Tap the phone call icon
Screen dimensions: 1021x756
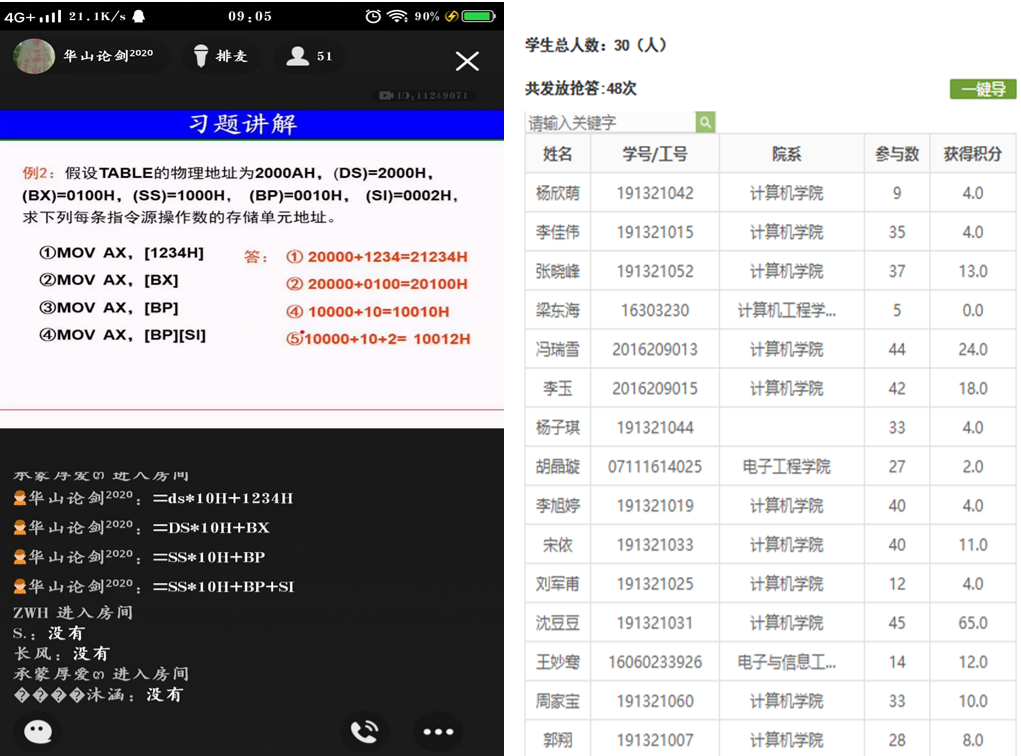coord(365,731)
